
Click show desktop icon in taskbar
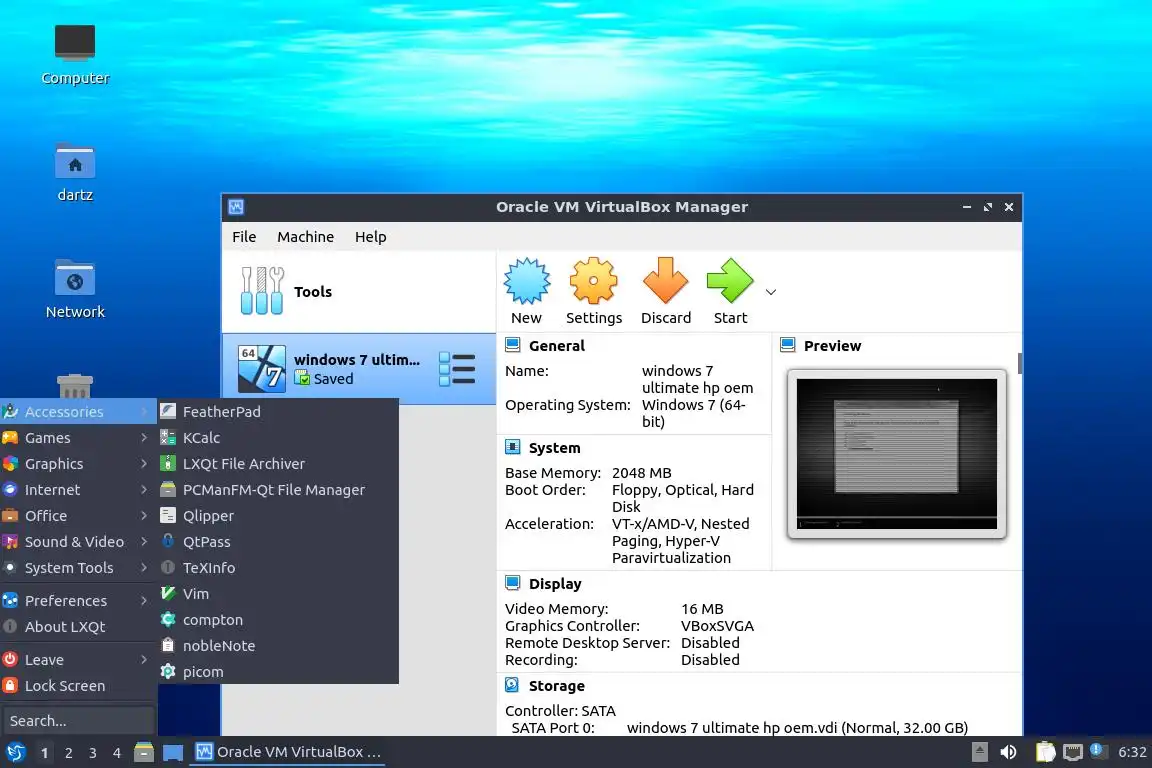pos(173,752)
